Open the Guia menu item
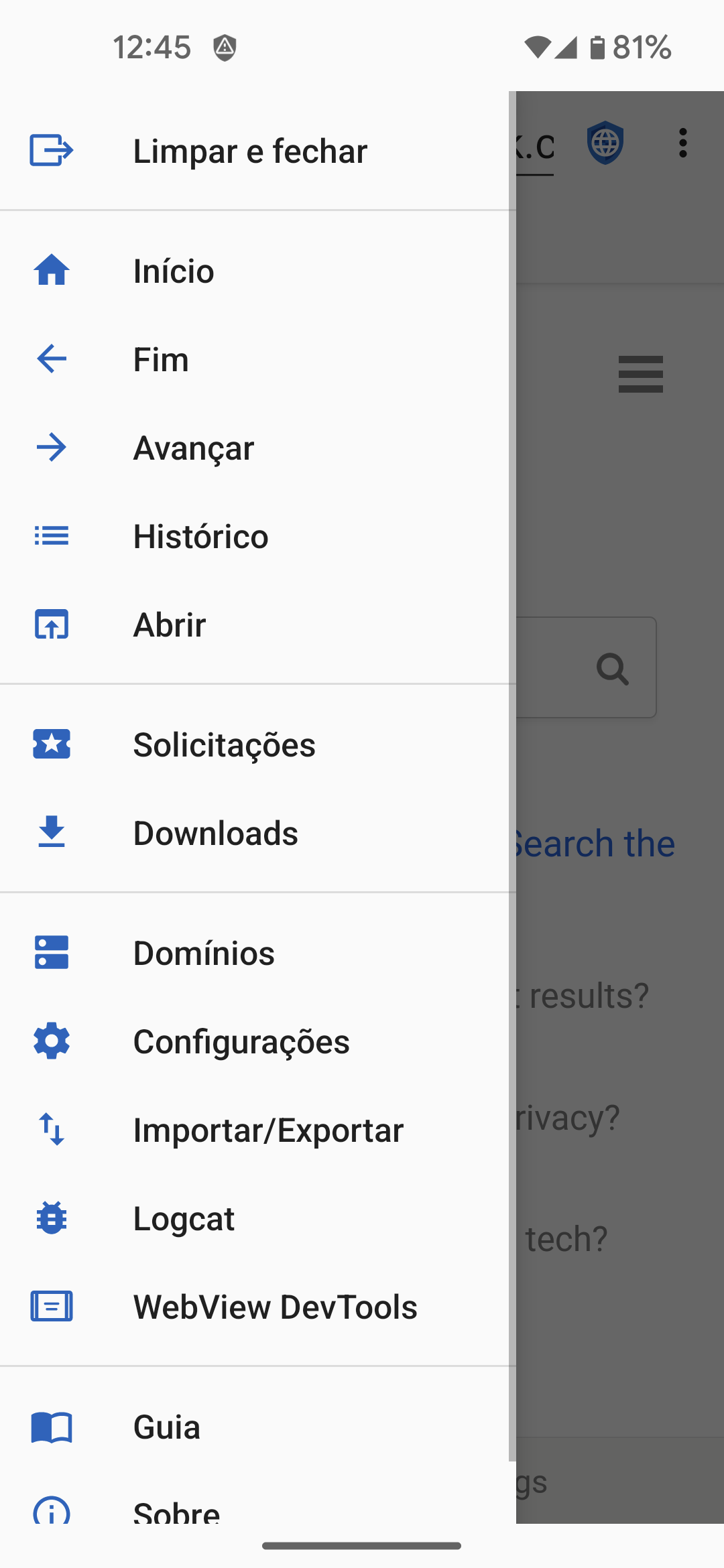 [167, 1427]
